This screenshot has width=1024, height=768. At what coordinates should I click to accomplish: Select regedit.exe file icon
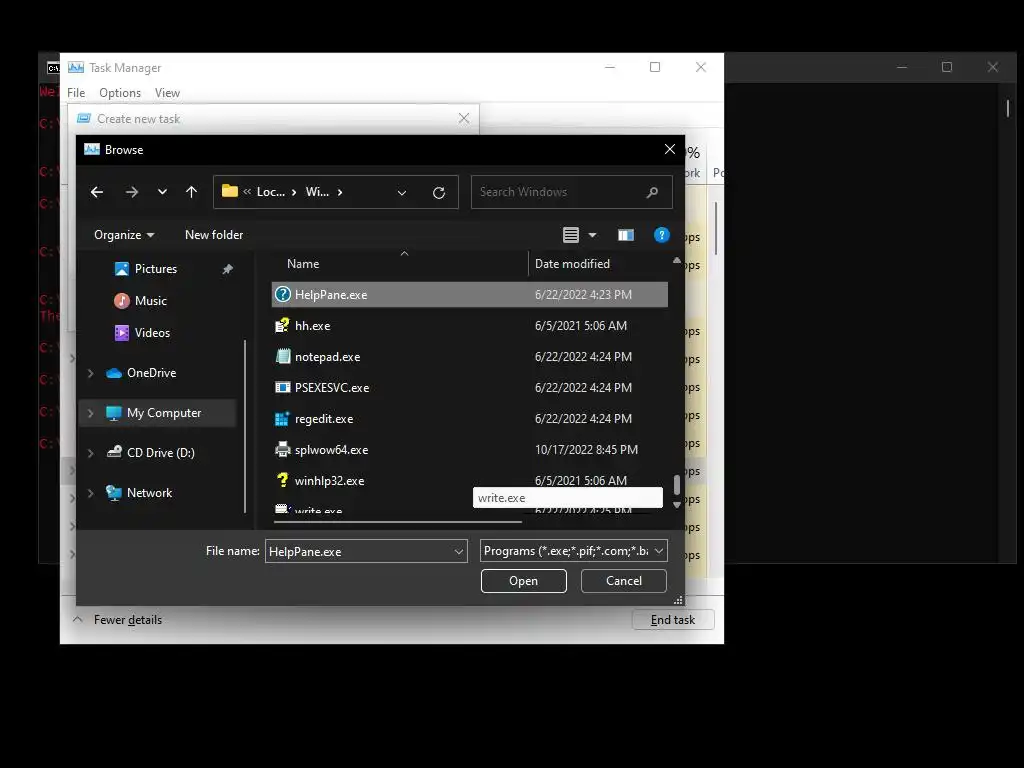[x=282, y=419]
